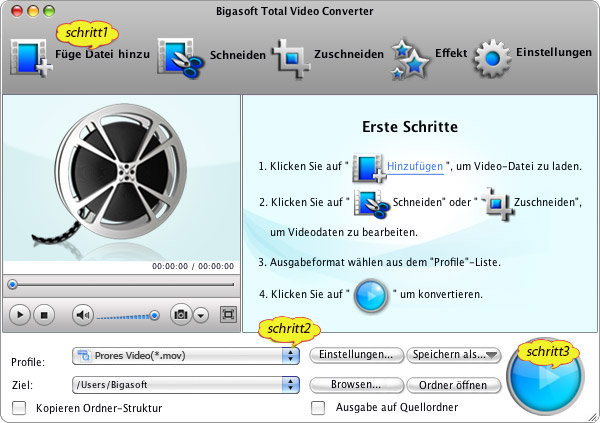600x423 pixels.
Task: Click the Einstellungen toolbar label
Action: [x=554, y=52]
